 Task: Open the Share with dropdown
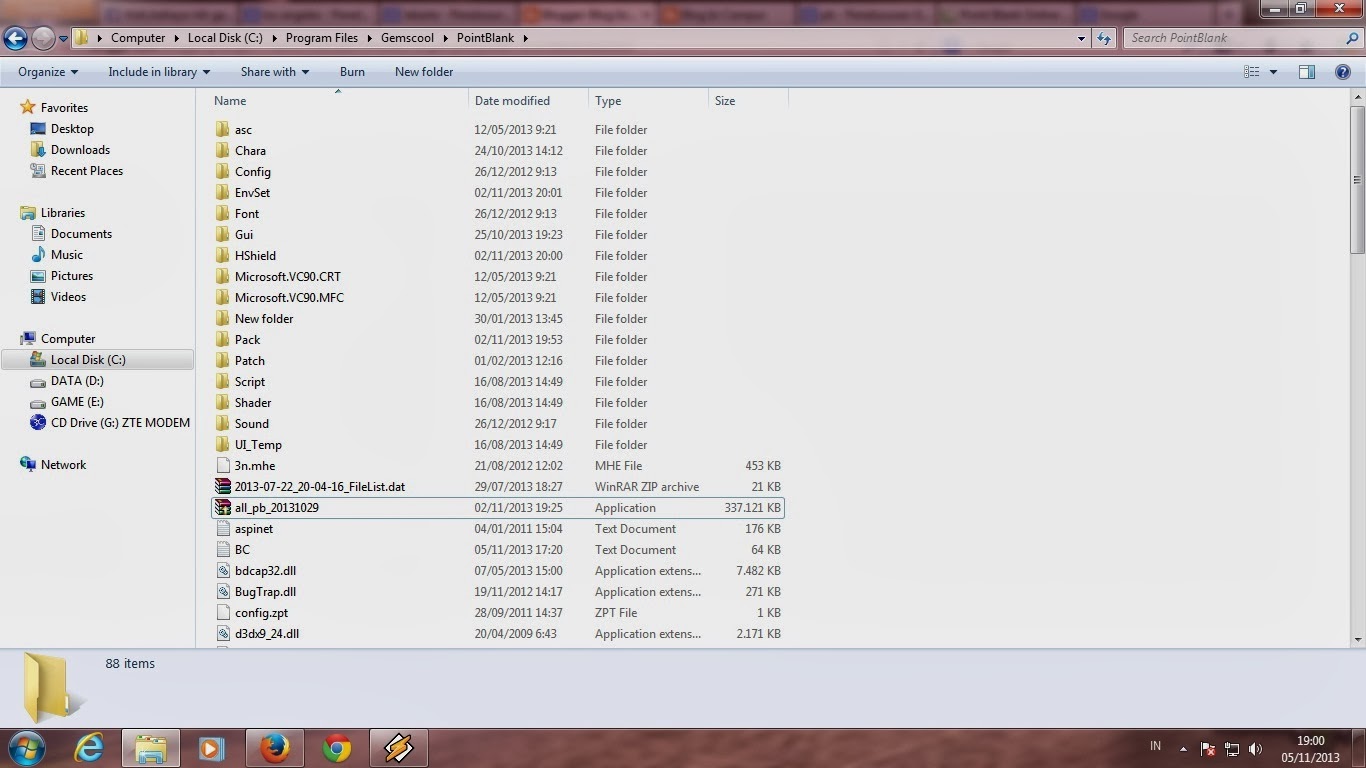tap(275, 72)
